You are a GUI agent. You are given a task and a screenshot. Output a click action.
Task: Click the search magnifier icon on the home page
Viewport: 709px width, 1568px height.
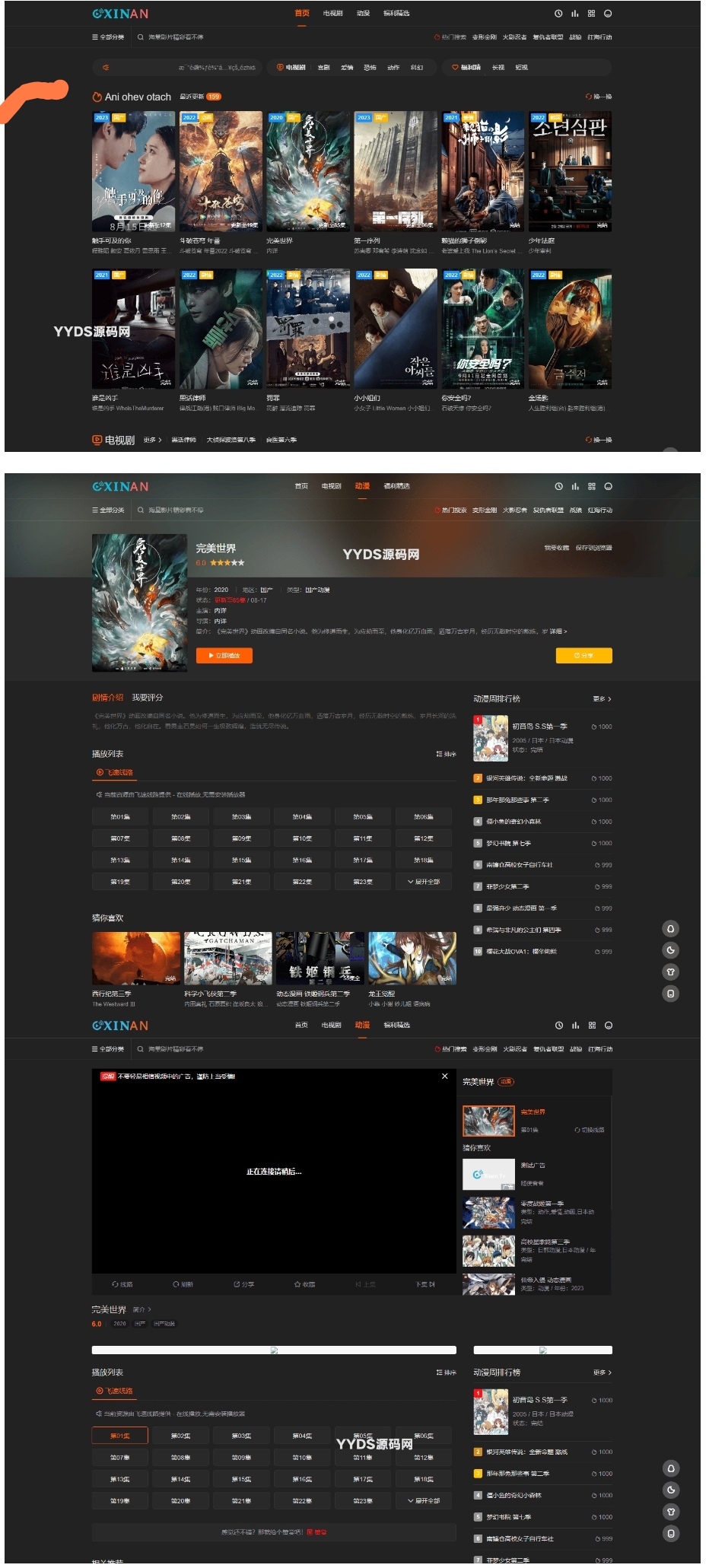141,37
